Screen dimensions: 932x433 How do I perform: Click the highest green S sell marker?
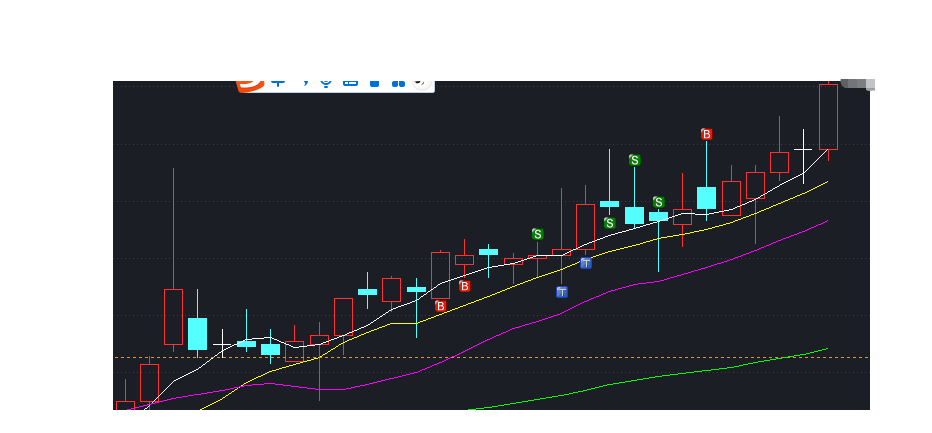(x=634, y=160)
